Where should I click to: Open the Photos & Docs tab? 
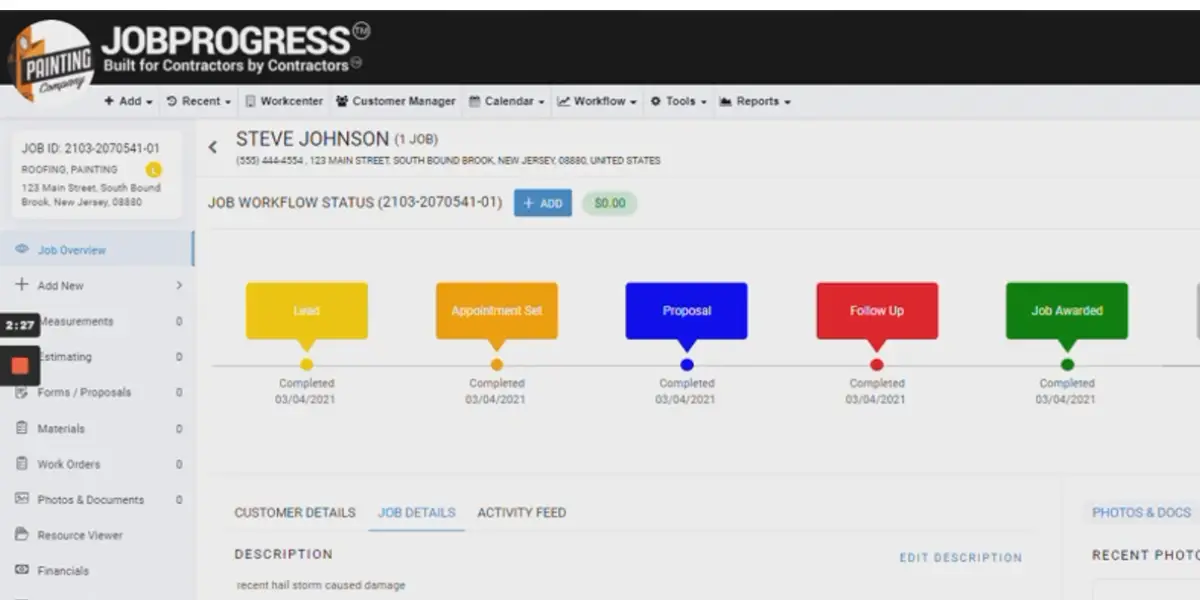(1141, 513)
